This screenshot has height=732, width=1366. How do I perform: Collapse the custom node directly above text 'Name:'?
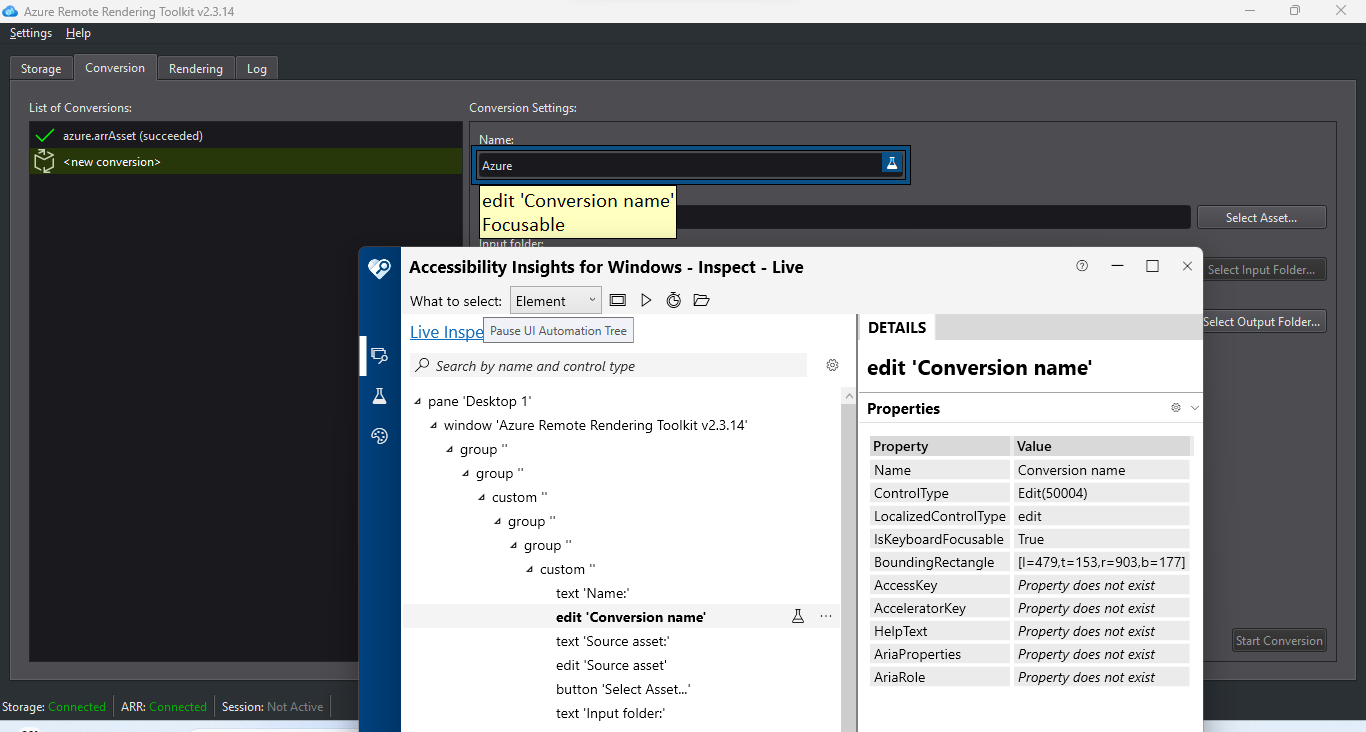[x=530, y=570]
